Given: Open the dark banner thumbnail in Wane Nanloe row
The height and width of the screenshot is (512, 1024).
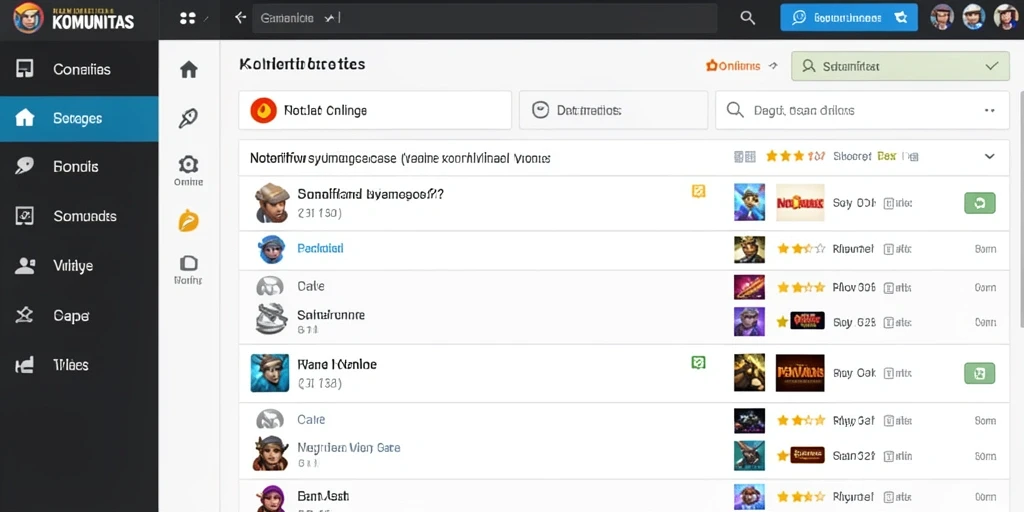Looking at the screenshot, I should [x=800, y=373].
